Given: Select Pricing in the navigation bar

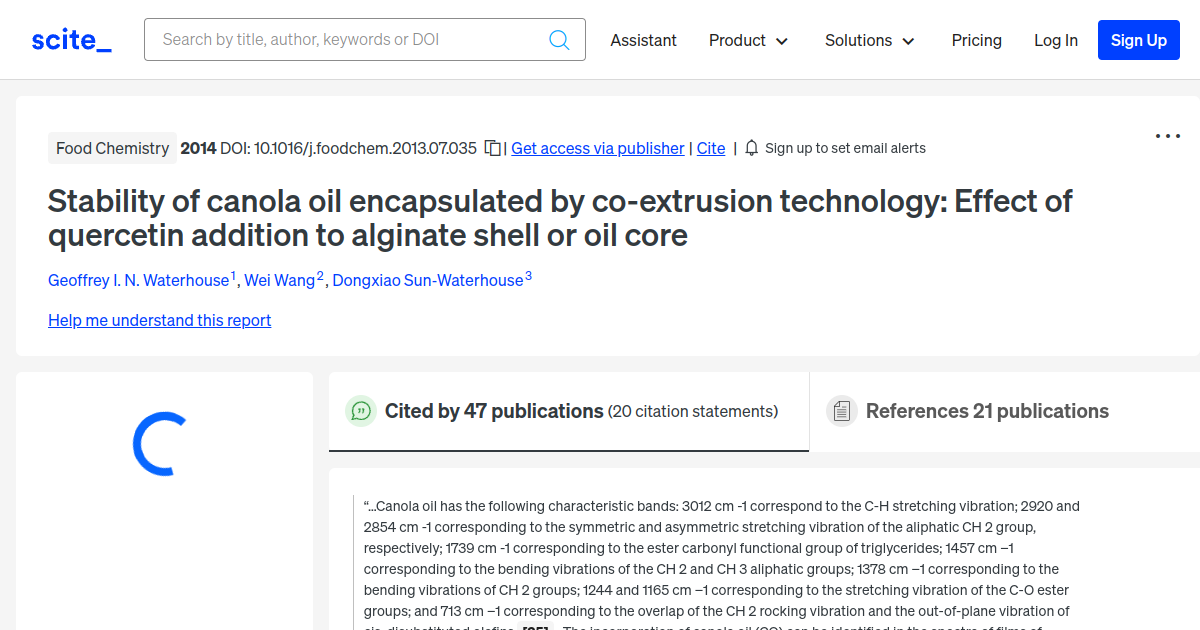Looking at the screenshot, I should (x=976, y=40).
